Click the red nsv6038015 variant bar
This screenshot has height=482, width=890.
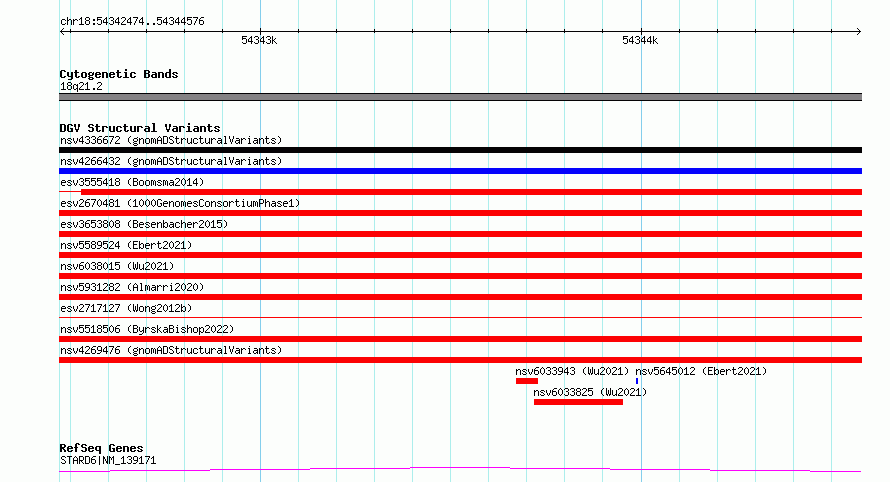[460, 276]
